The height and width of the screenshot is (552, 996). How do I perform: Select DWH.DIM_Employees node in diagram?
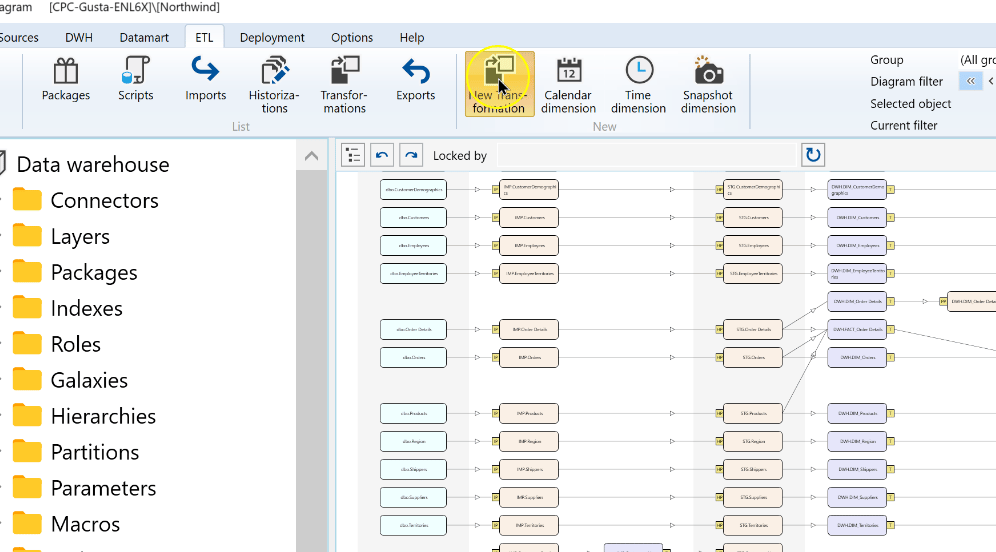point(857,245)
